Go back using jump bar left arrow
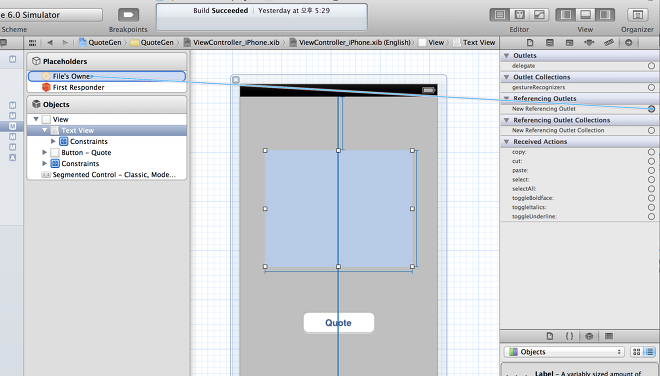660x376 pixels. (x=50, y=43)
